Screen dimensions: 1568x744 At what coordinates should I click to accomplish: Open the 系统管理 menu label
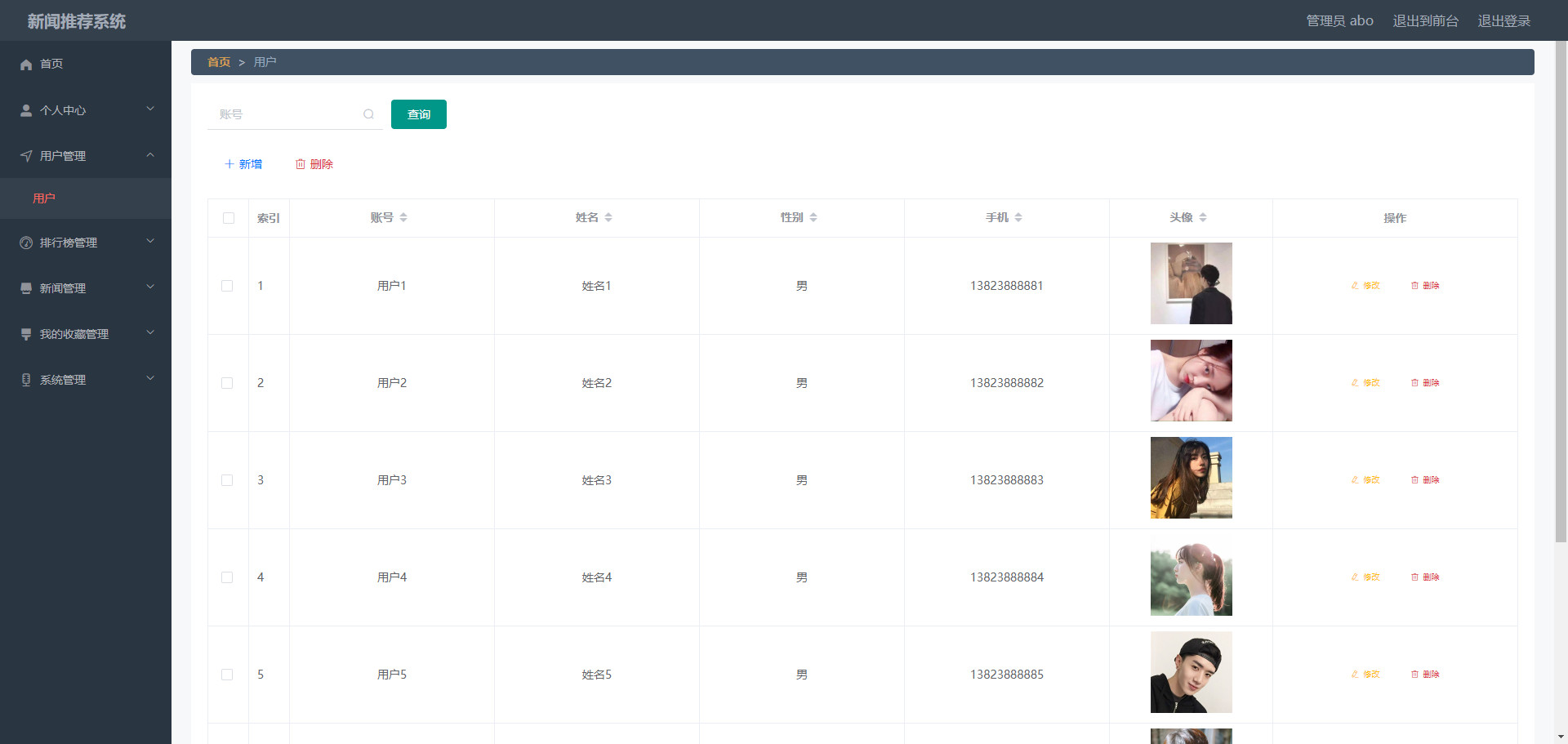pyautogui.click(x=63, y=380)
